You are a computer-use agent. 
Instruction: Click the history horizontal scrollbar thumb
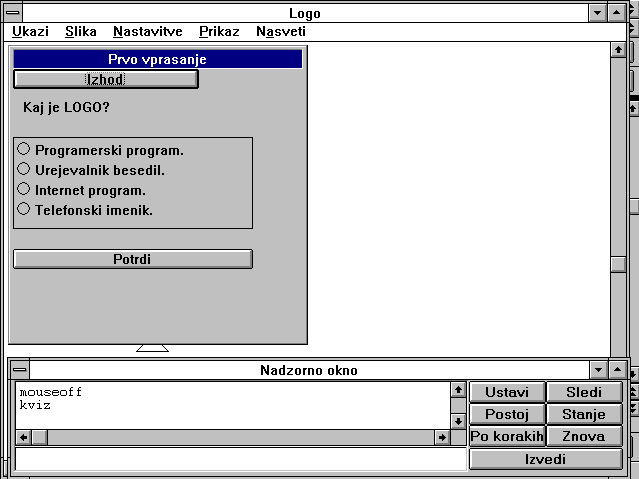point(40,437)
